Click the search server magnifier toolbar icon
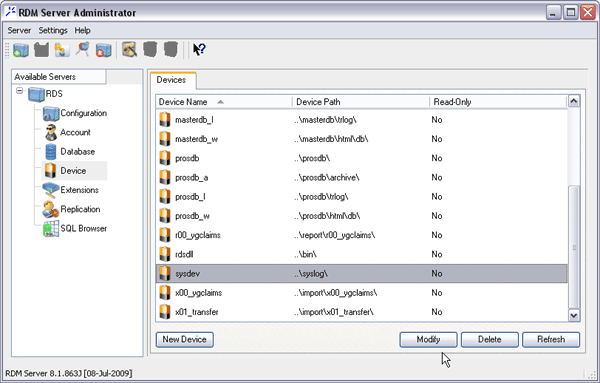600x383 pixels. 83,50
